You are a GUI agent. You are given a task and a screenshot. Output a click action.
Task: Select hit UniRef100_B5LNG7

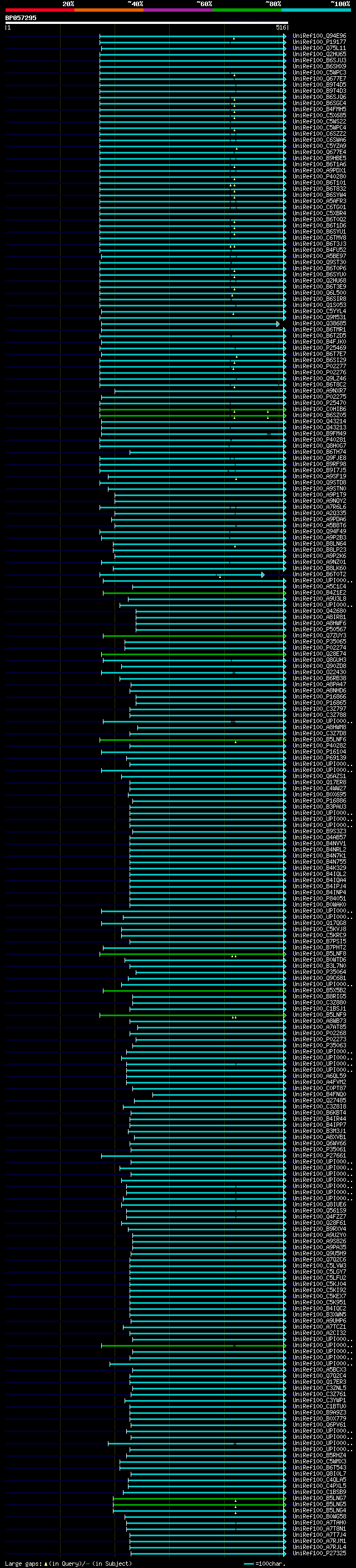click(x=319, y=1498)
